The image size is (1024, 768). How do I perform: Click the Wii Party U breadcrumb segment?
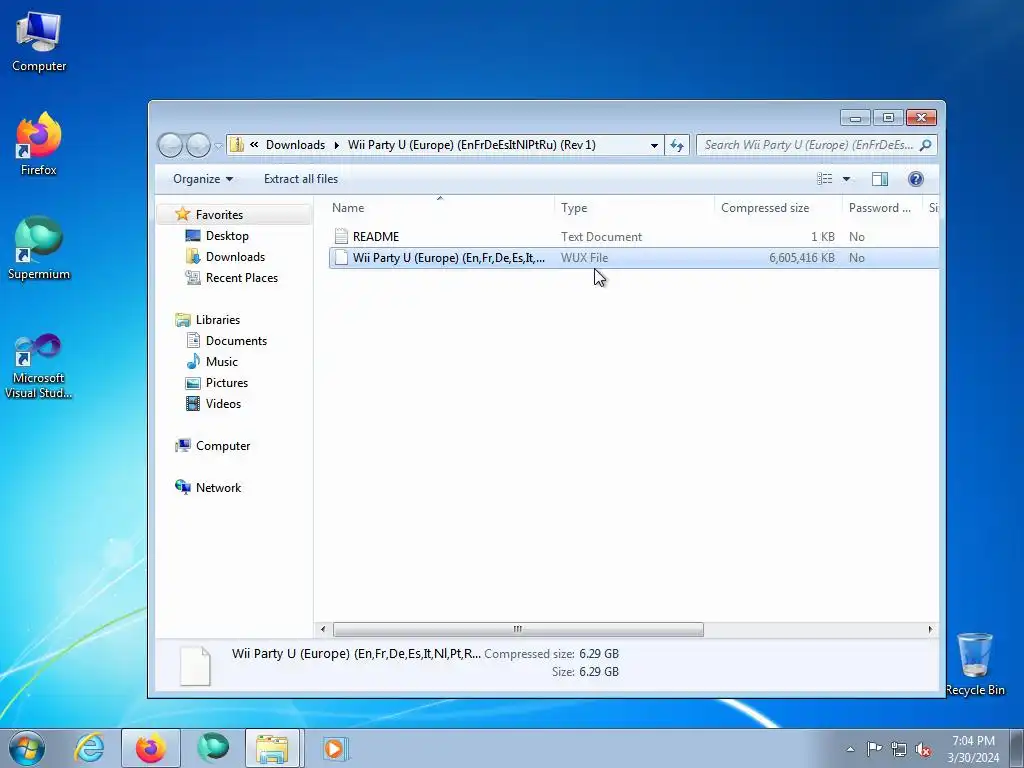pos(472,145)
